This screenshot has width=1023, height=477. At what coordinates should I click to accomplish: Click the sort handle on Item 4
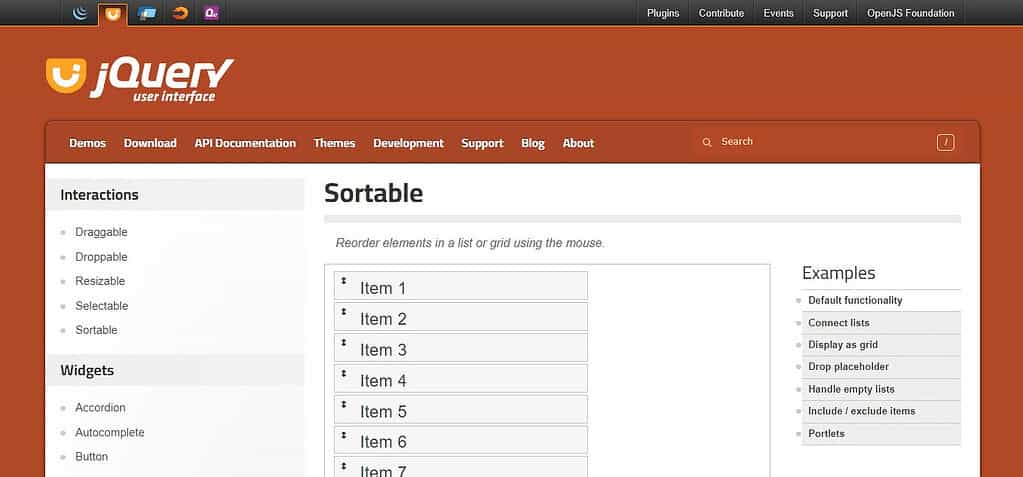pyautogui.click(x=344, y=373)
